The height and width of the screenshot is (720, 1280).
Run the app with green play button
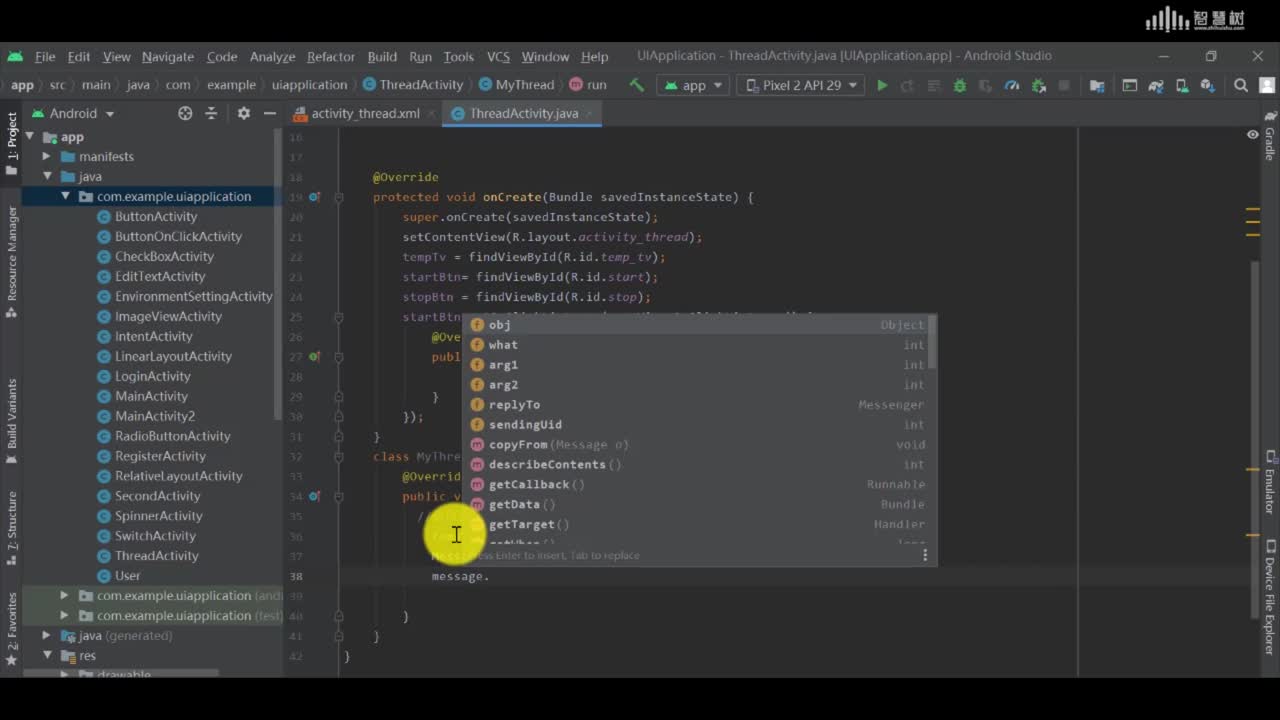(882, 85)
